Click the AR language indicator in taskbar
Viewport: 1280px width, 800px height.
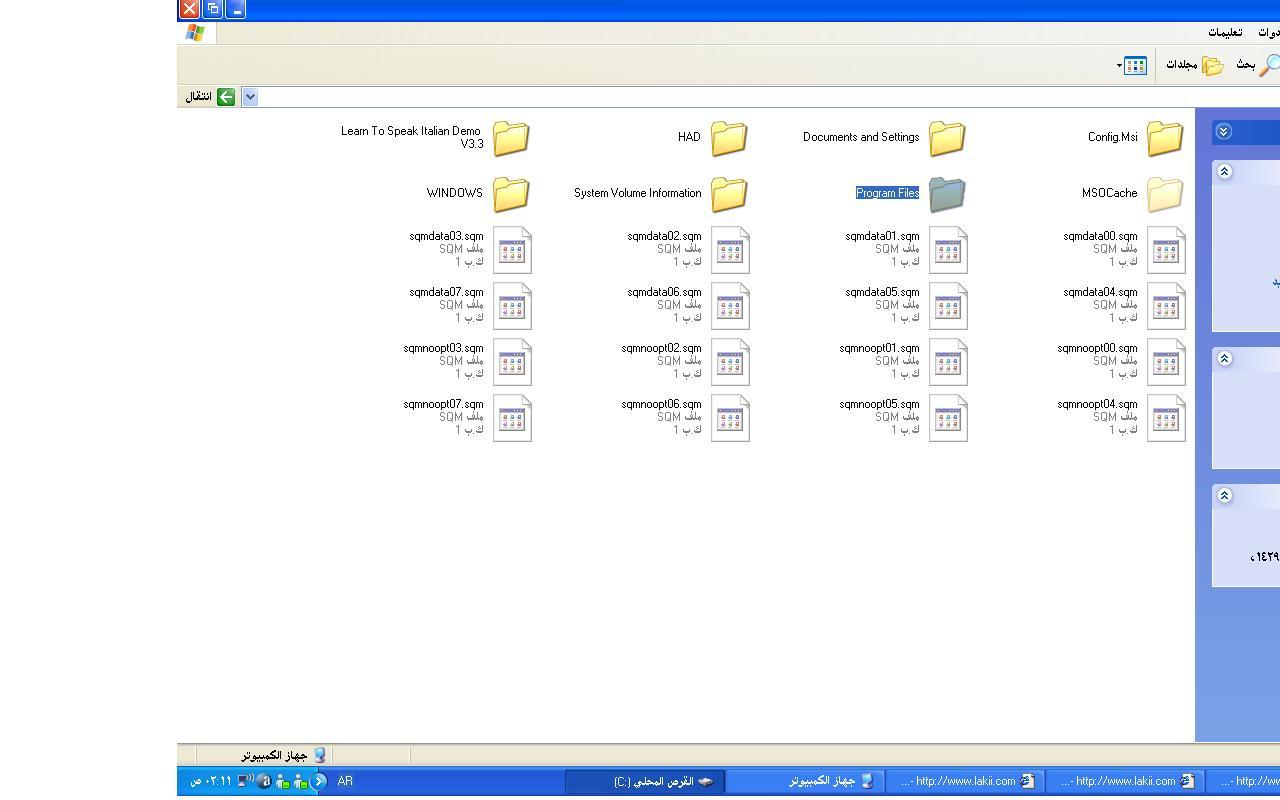(x=345, y=781)
